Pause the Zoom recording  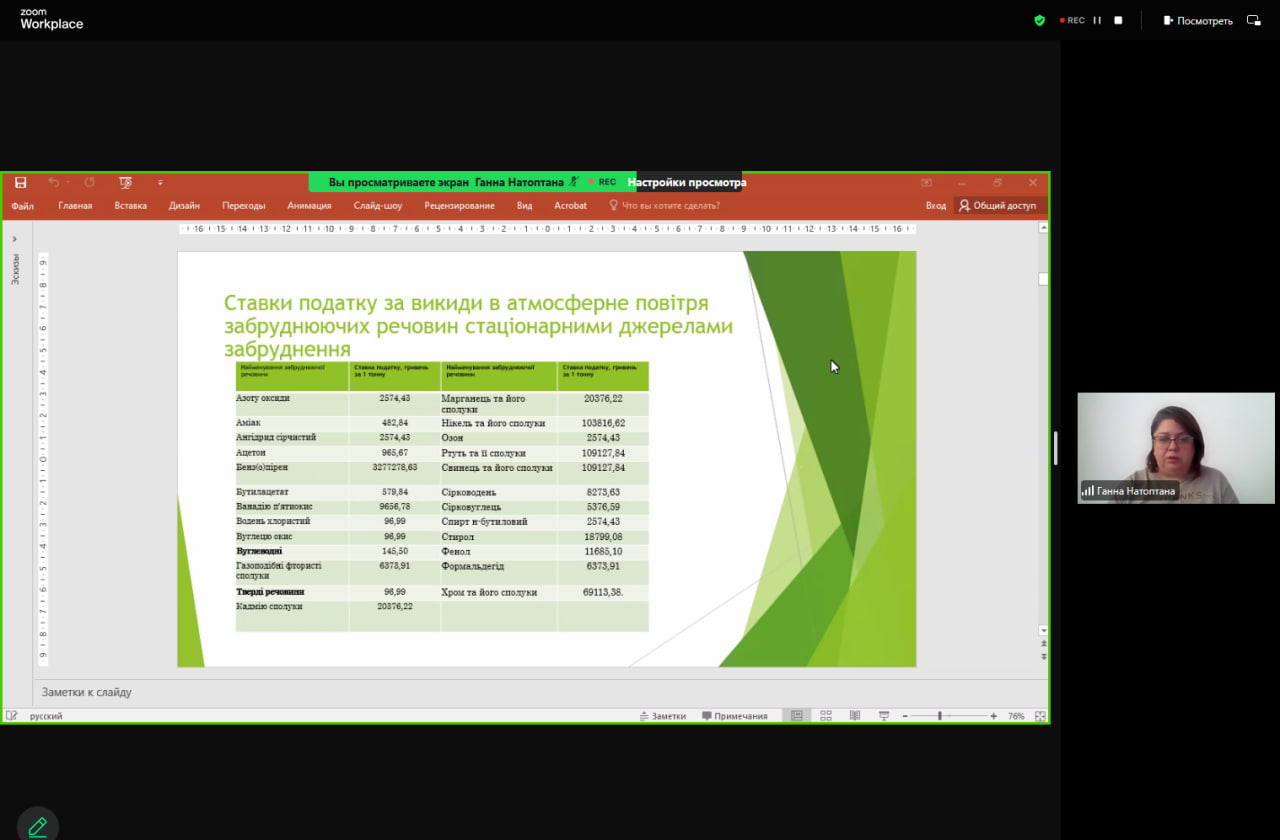(1097, 20)
